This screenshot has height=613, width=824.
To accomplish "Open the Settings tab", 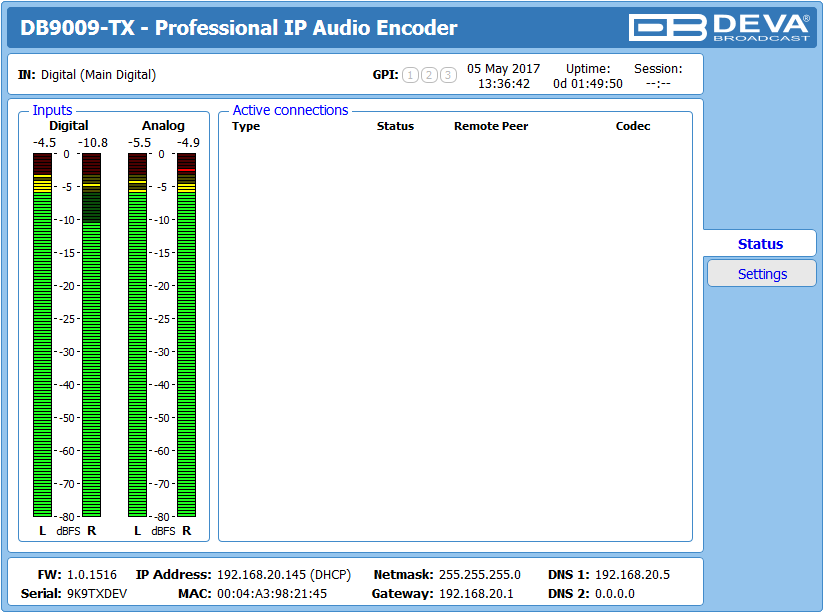I will [x=762, y=273].
